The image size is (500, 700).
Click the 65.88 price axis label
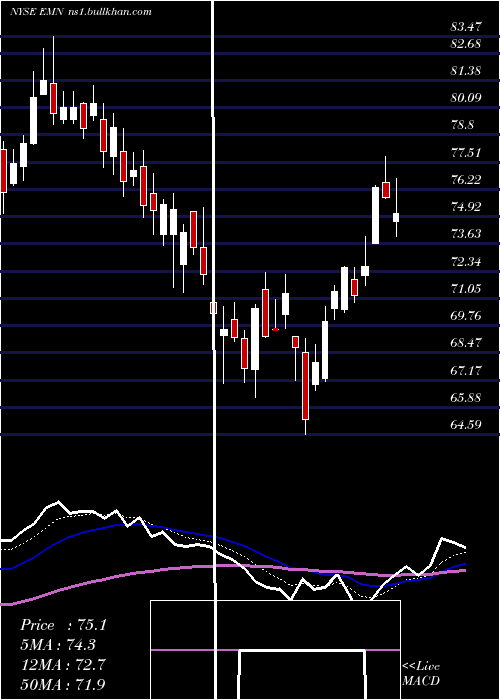coord(466,398)
